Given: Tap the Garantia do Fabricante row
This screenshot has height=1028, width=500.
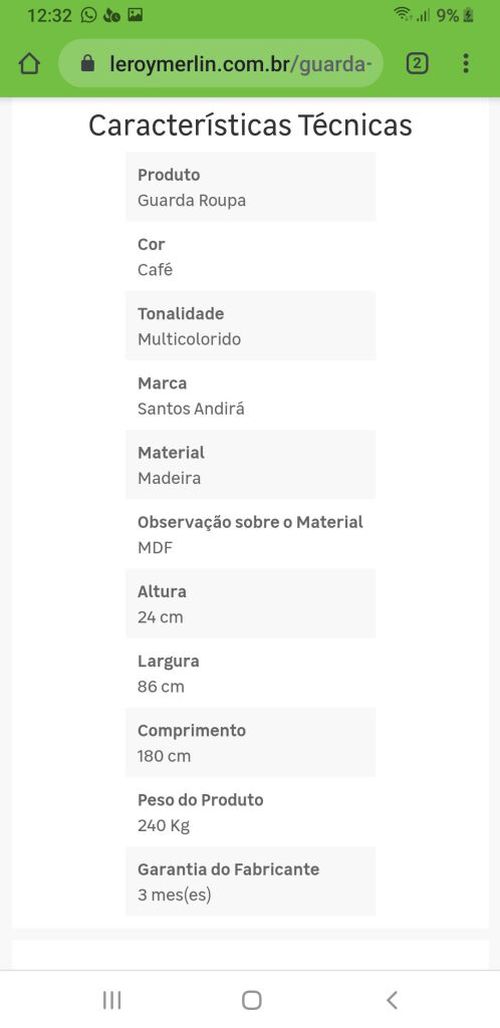Looking at the screenshot, I should click(x=251, y=882).
